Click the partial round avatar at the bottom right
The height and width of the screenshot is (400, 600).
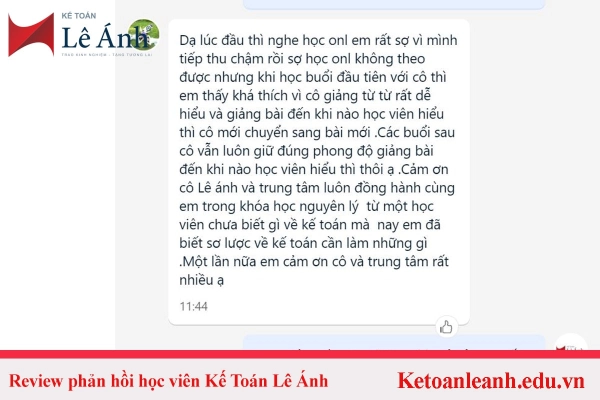click(x=571, y=342)
